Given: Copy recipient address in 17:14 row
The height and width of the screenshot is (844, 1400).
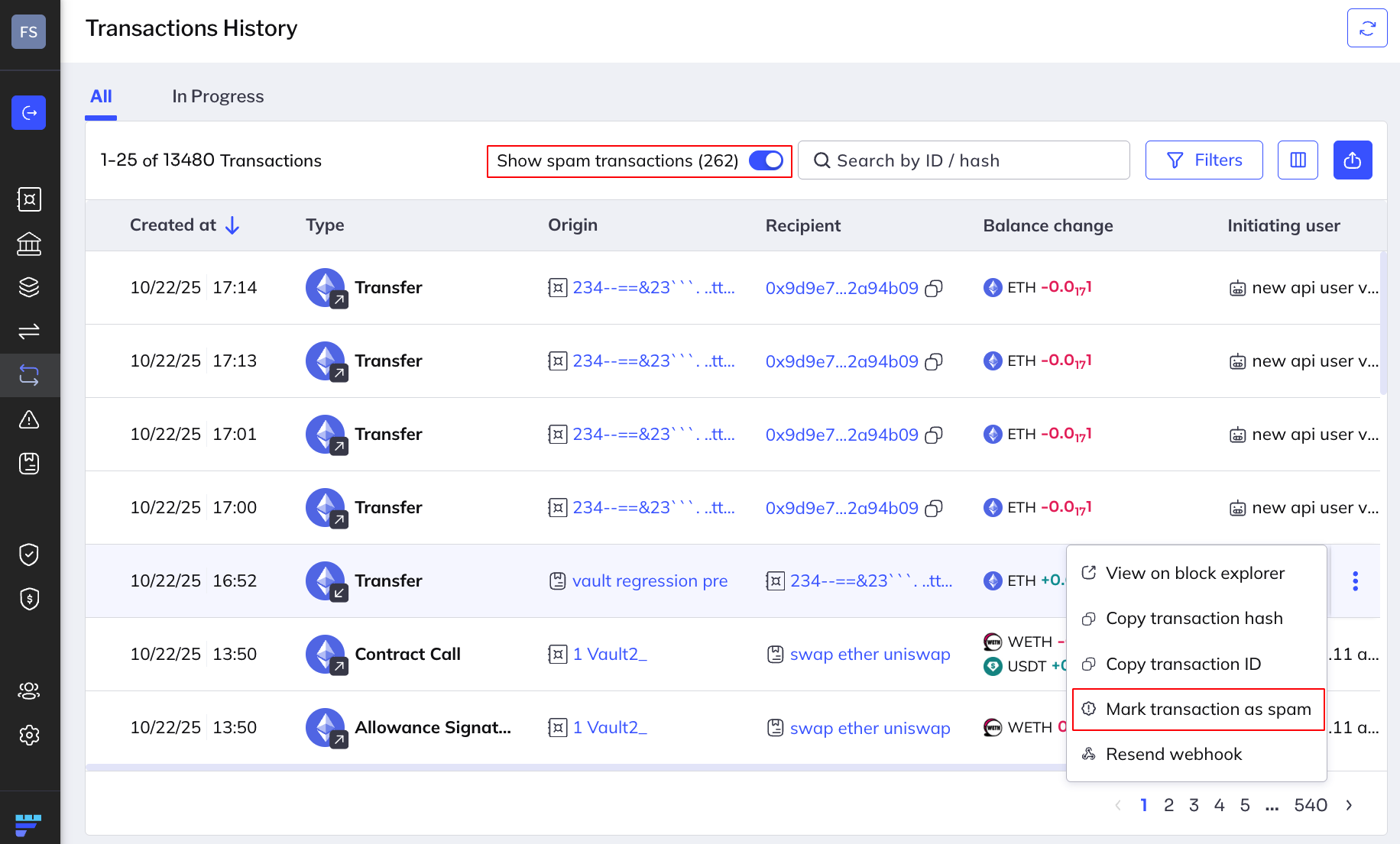Looking at the screenshot, I should point(934,288).
